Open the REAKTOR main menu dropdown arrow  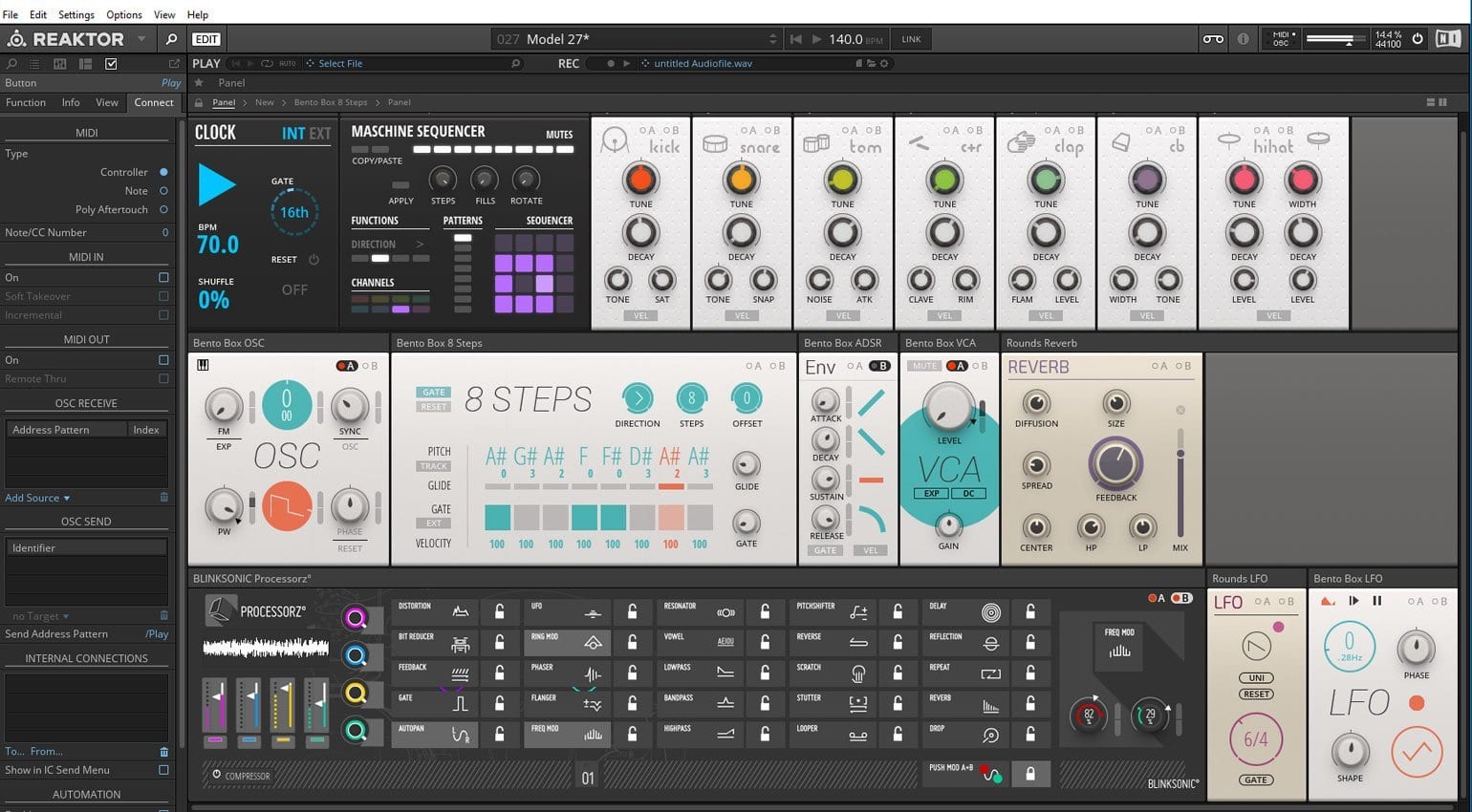coord(141,39)
